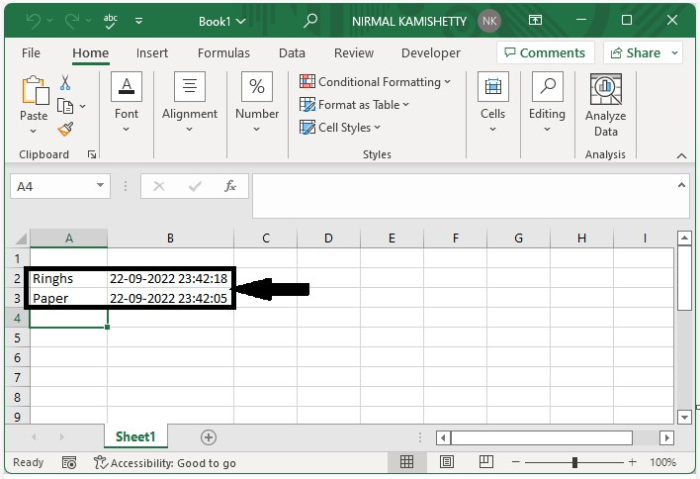Open the NK account profile avatar
This screenshot has width=700, height=479.
pyautogui.click(x=489, y=21)
